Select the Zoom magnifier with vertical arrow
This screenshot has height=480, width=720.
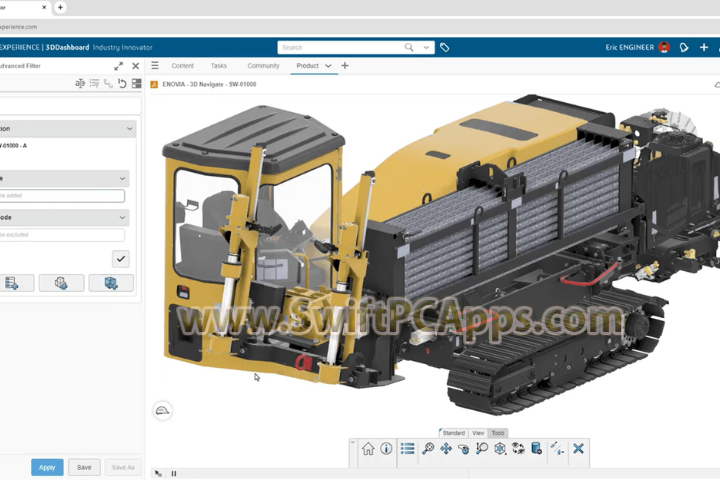[482, 448]
